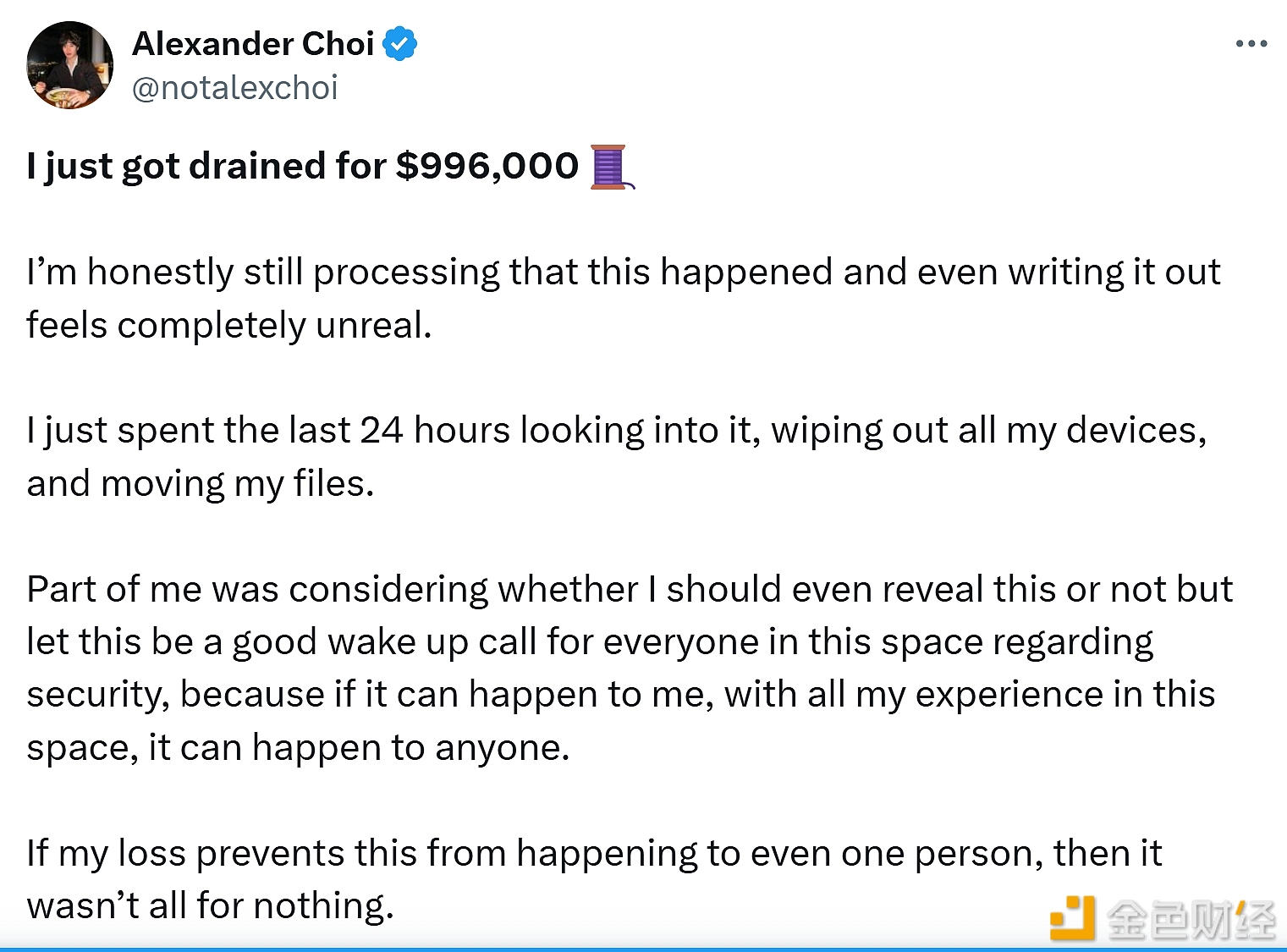The height and width of the screenshot is (952, 1287).
Task: Click the "$996,000" amount in the headline
Action: pyautogui.click(x=487, y=166)
